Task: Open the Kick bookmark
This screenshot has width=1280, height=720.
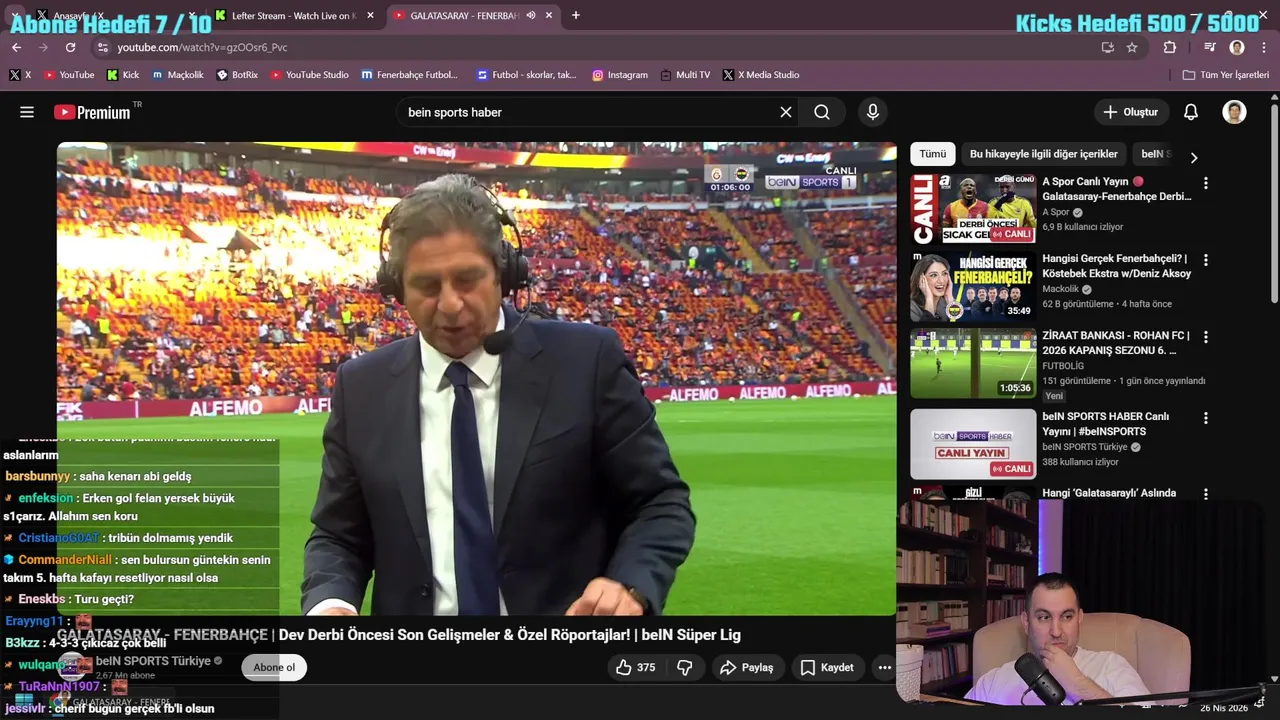Action: tap(123, 75)
